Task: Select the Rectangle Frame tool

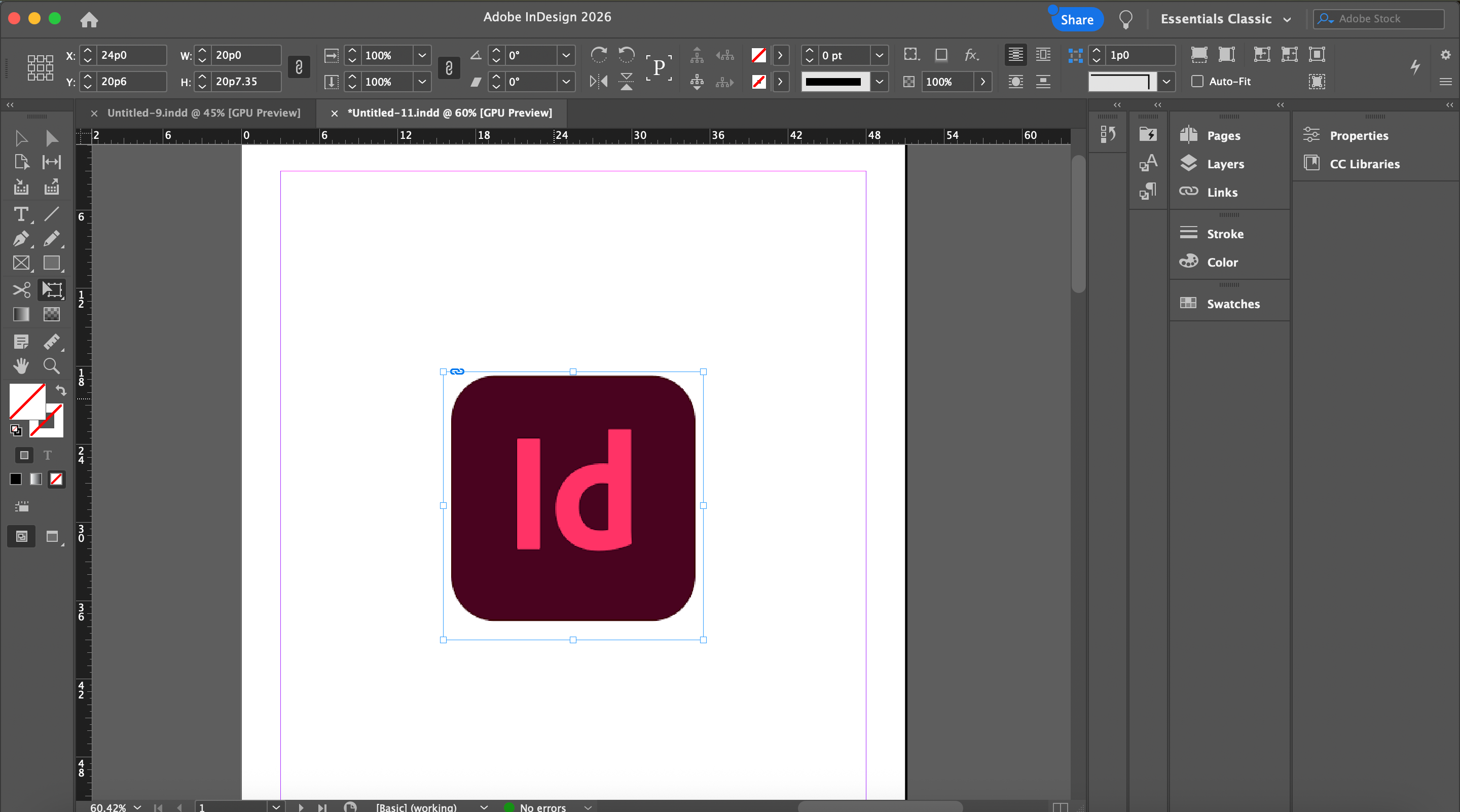Action: (21, 264)
